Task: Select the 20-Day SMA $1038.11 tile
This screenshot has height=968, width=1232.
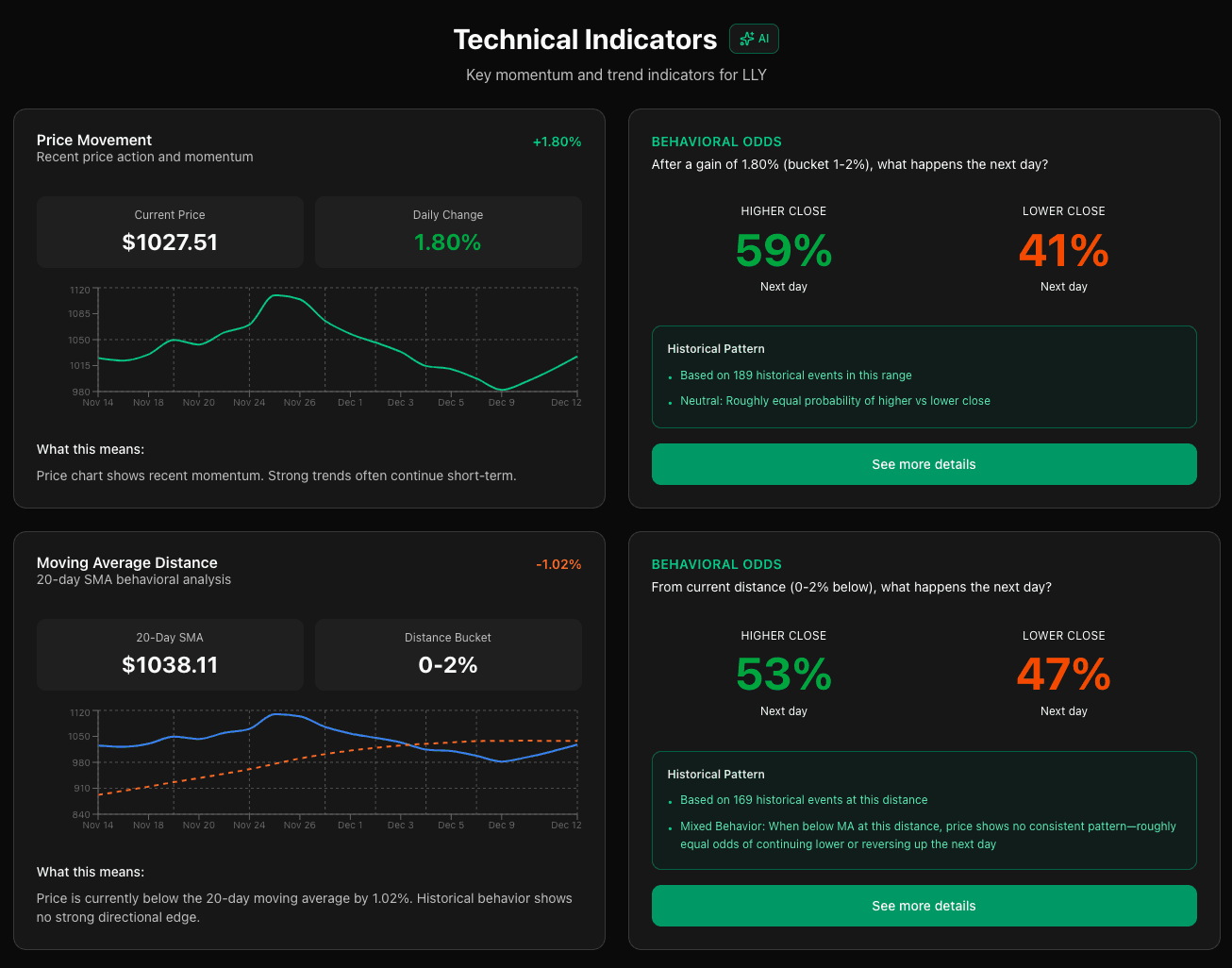Action: click(170, 654)
